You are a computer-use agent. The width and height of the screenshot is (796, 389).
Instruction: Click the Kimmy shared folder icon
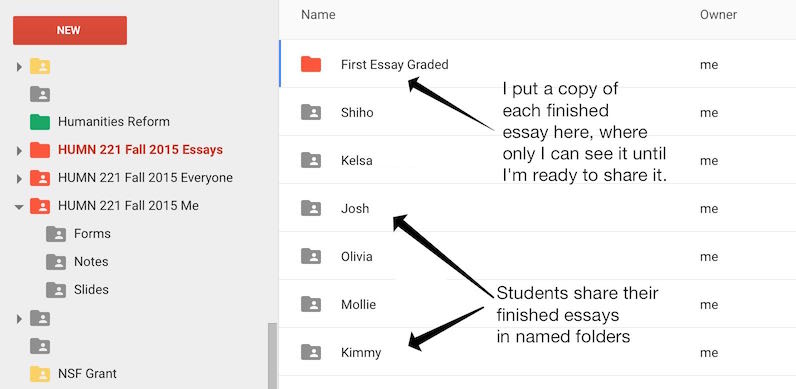(311, 352)
